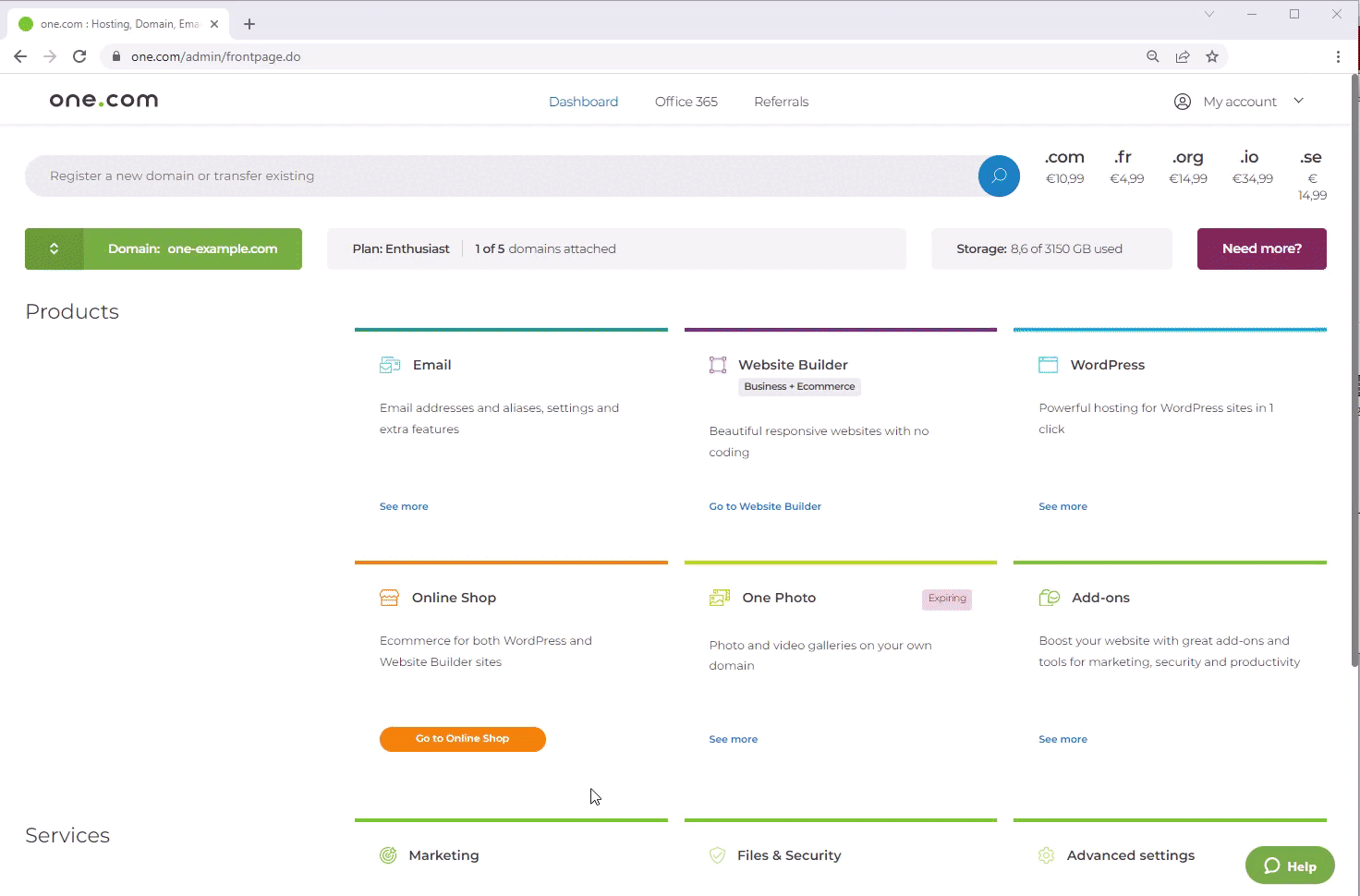Image resolution: width=1360 pixels, height=896 pixels.
Task: Click the Marketing target icon
Action: [x=388, y=855]
